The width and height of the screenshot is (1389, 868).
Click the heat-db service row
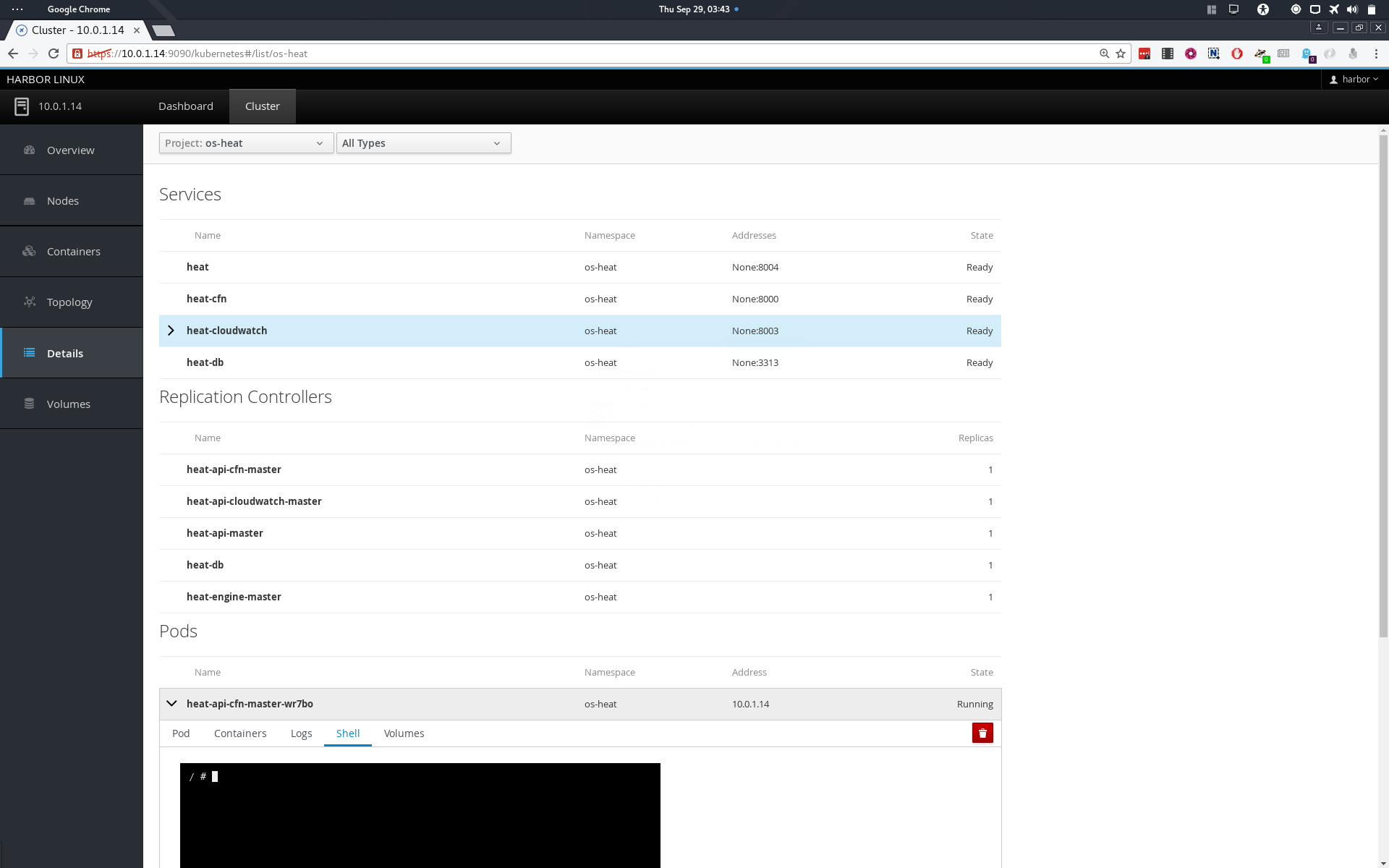[205, 362]
